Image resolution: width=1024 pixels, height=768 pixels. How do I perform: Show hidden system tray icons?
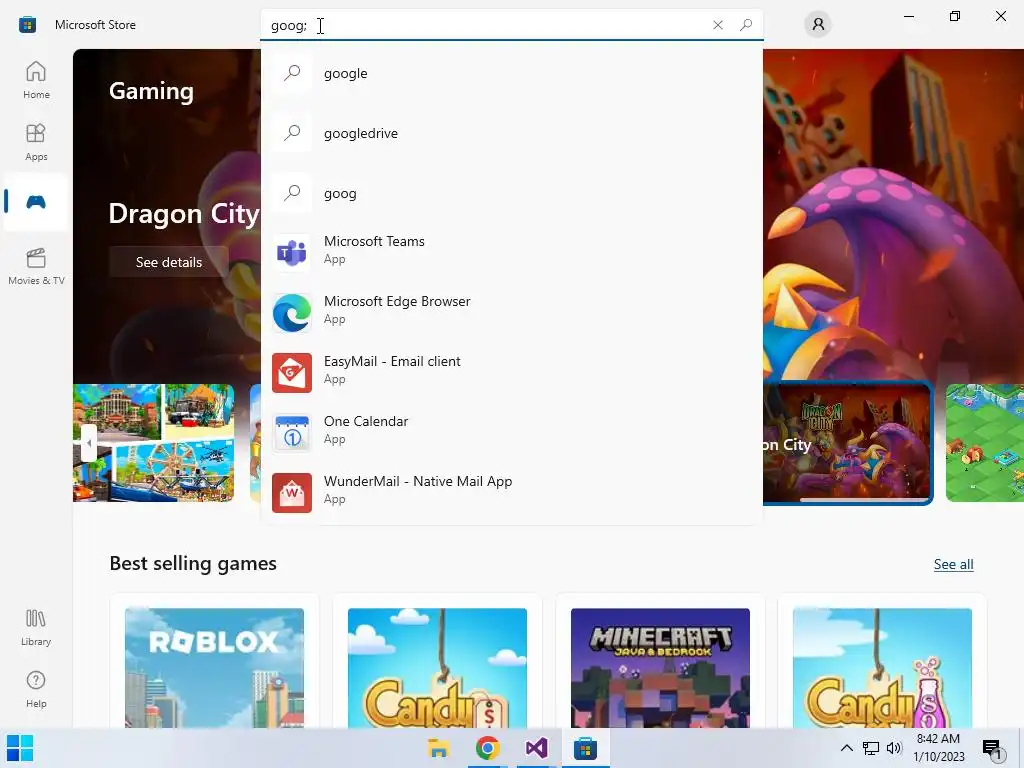point(846,748)
